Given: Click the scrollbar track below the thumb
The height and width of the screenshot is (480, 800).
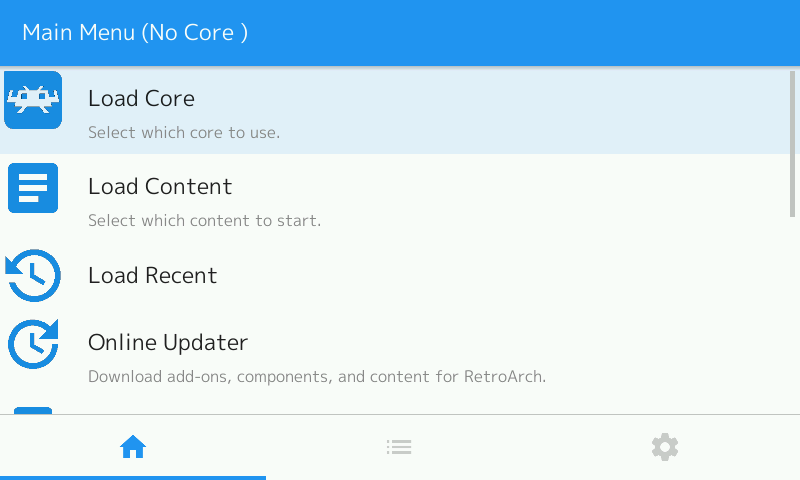Looking at the screenshot, I should (x=792, y=315).
